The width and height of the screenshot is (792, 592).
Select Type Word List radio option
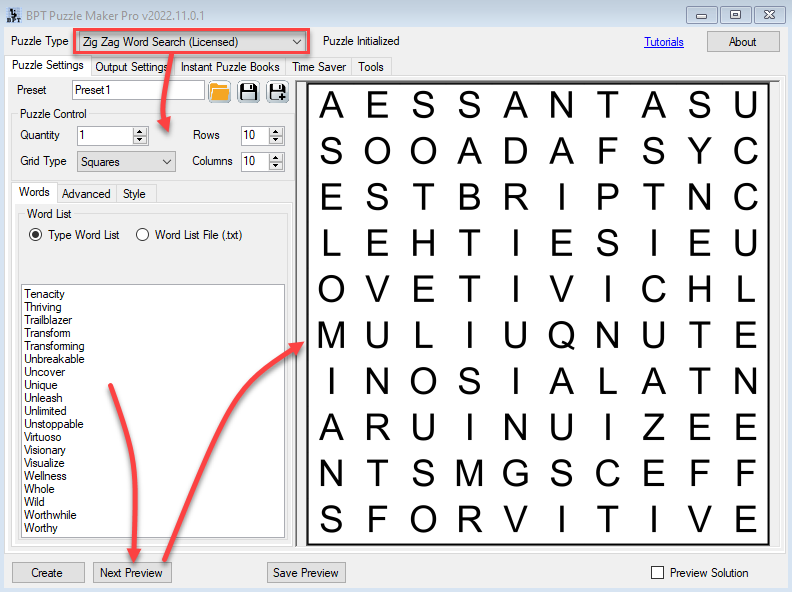36,235
